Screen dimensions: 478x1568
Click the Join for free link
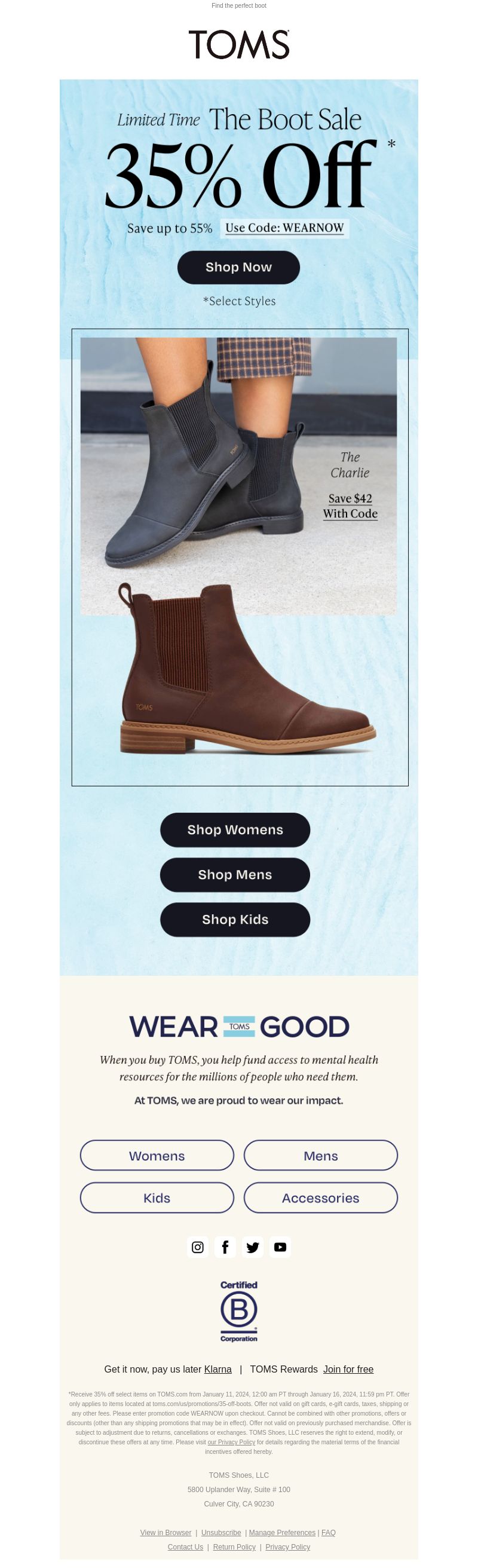(348, 1369)
